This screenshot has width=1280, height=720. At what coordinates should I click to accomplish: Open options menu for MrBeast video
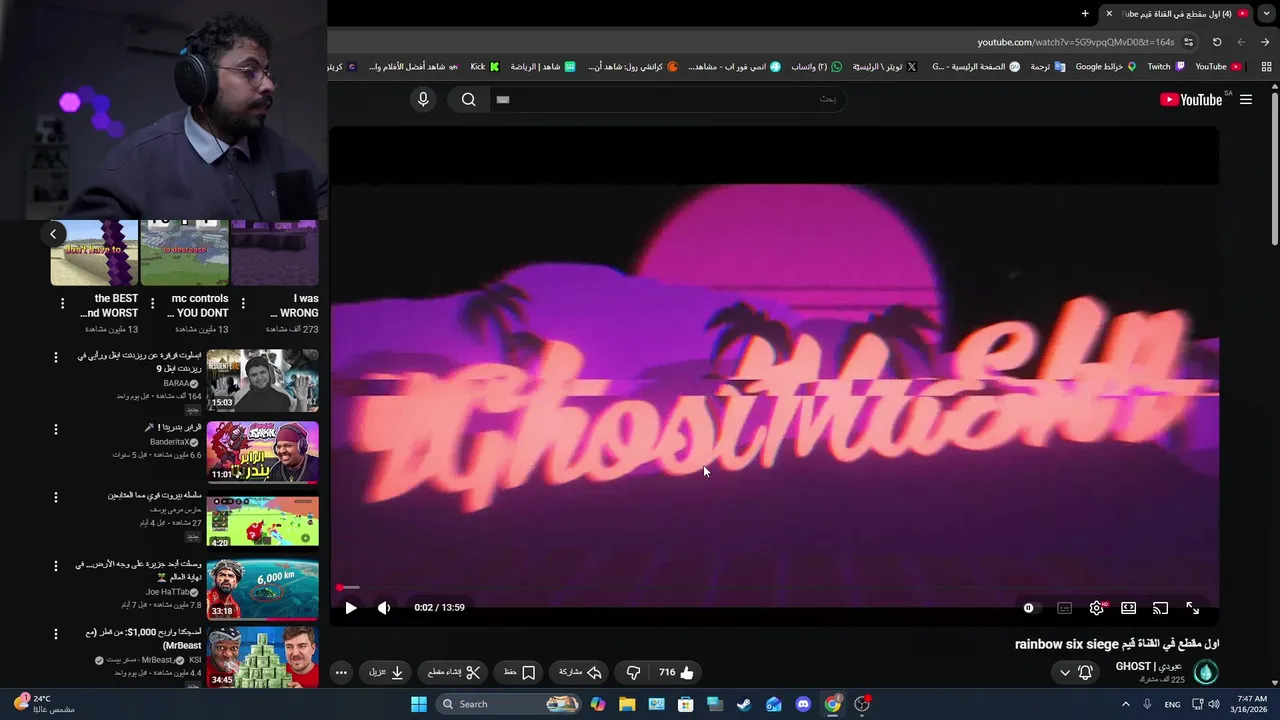pos(56,634)
